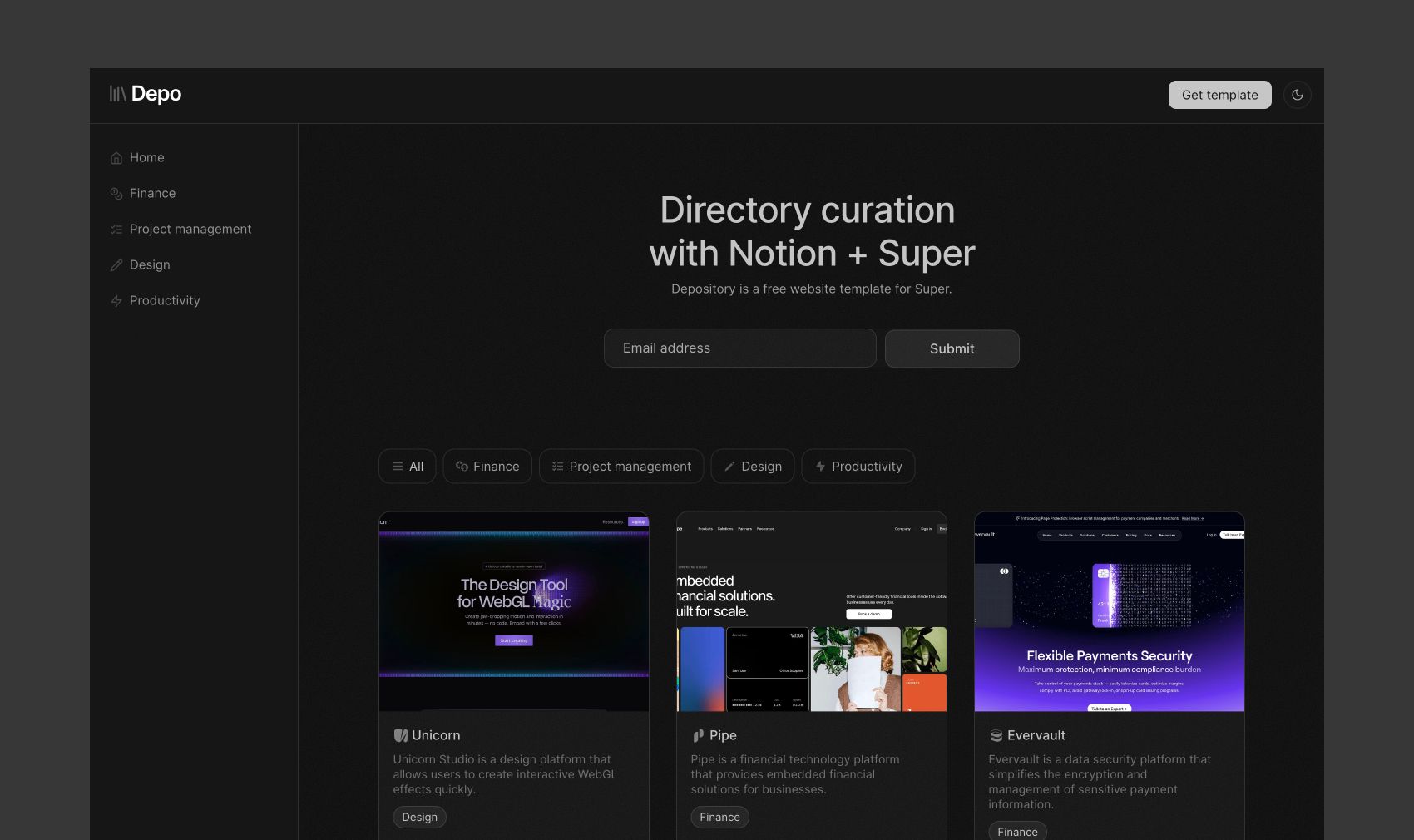Click the Project management checklist icon in sidebar
Image resolution: width=1414 pixels, height=840 pixels.
tap(116, 230)
